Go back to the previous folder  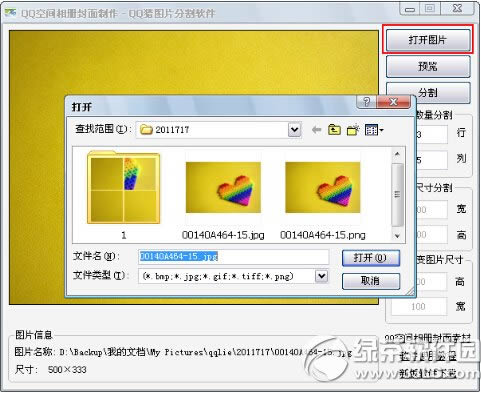point(316,130)
